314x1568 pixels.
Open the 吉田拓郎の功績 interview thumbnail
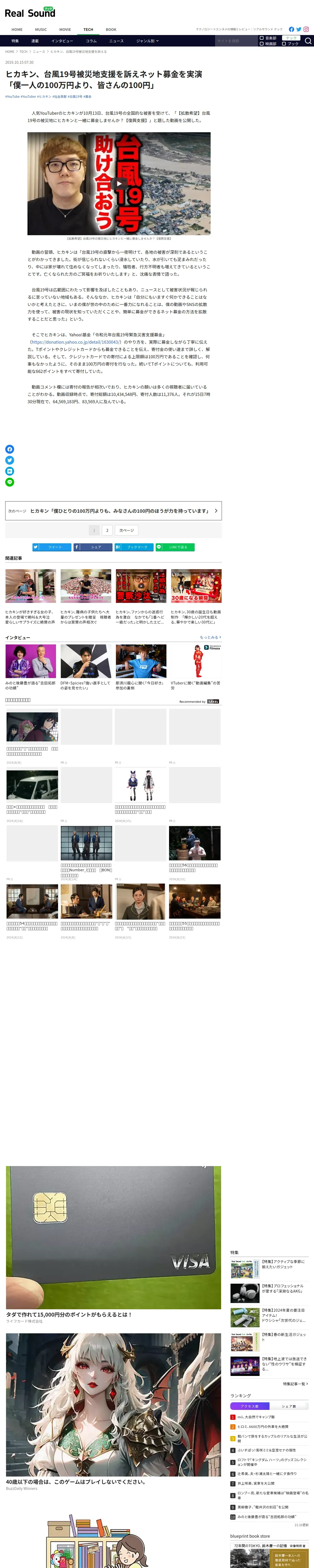tap(31, 661)
